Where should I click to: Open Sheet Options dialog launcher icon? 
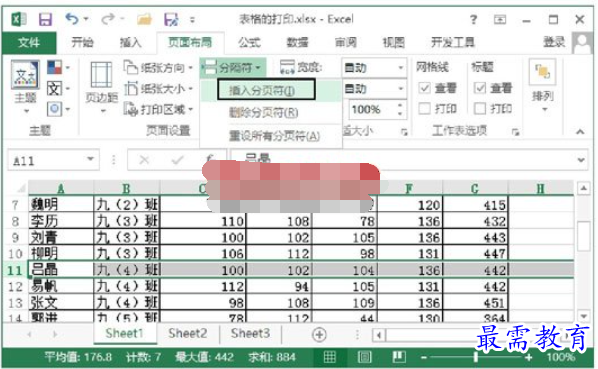[516, 132]
